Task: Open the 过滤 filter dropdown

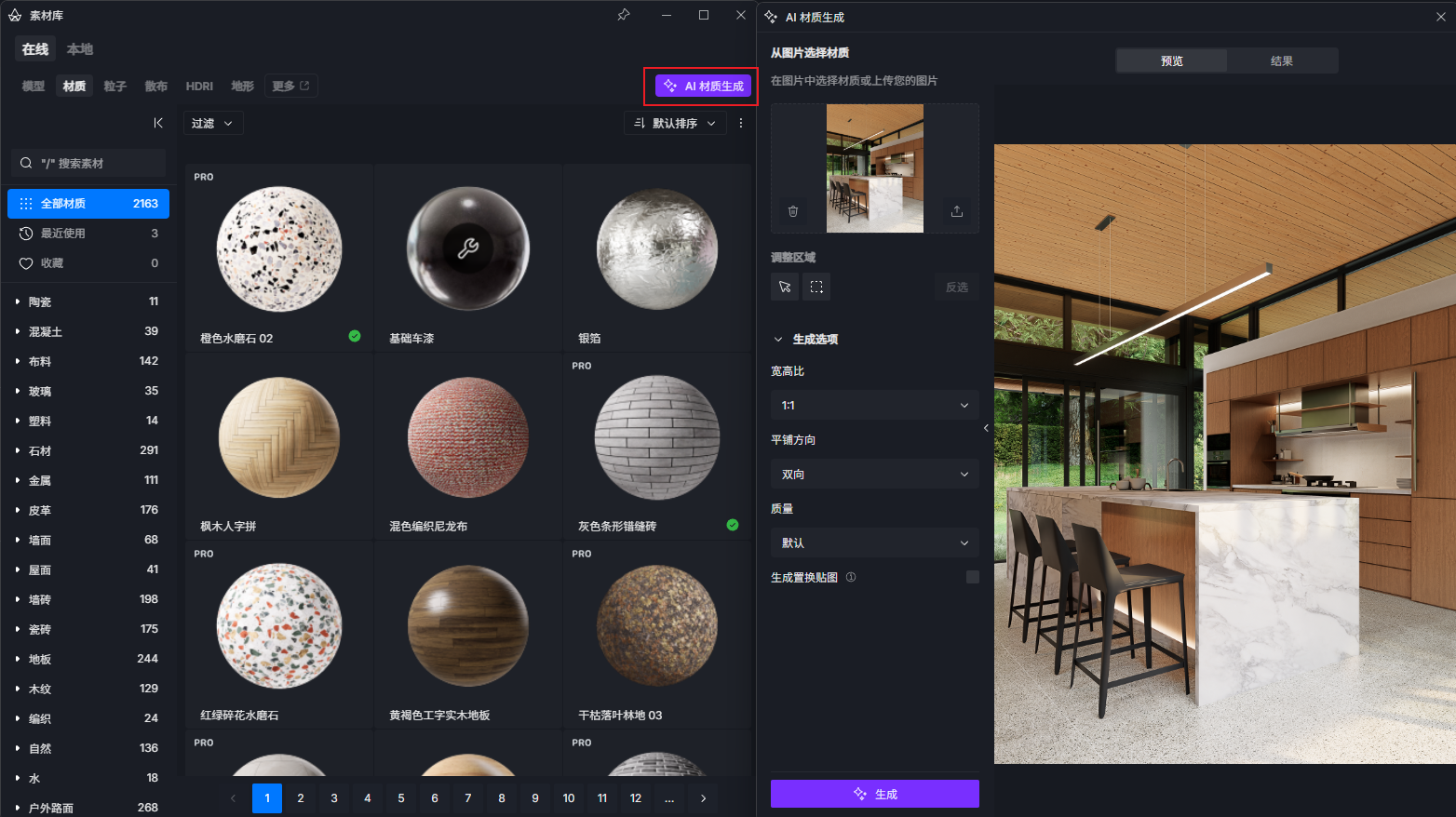Action: point(213,123)
